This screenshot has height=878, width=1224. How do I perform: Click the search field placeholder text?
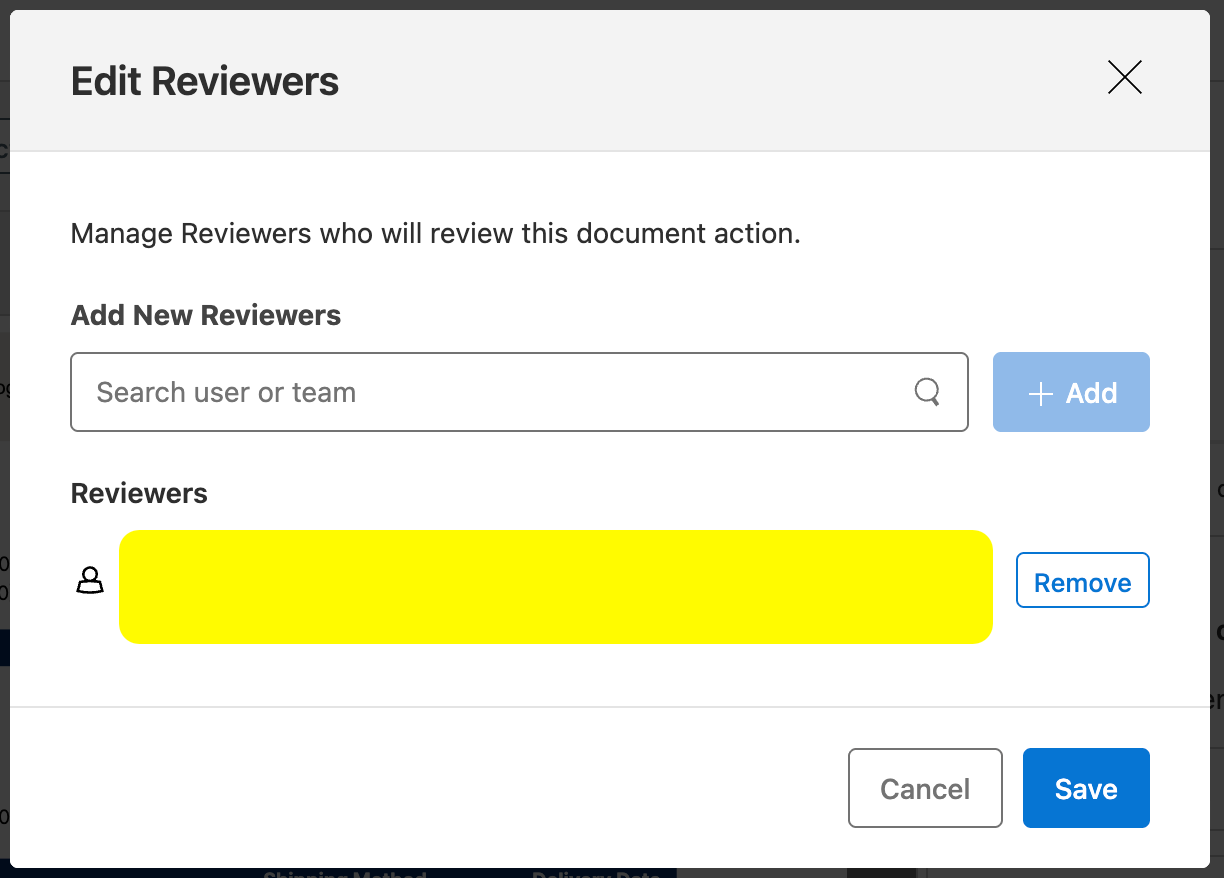(x=225, y=392)
